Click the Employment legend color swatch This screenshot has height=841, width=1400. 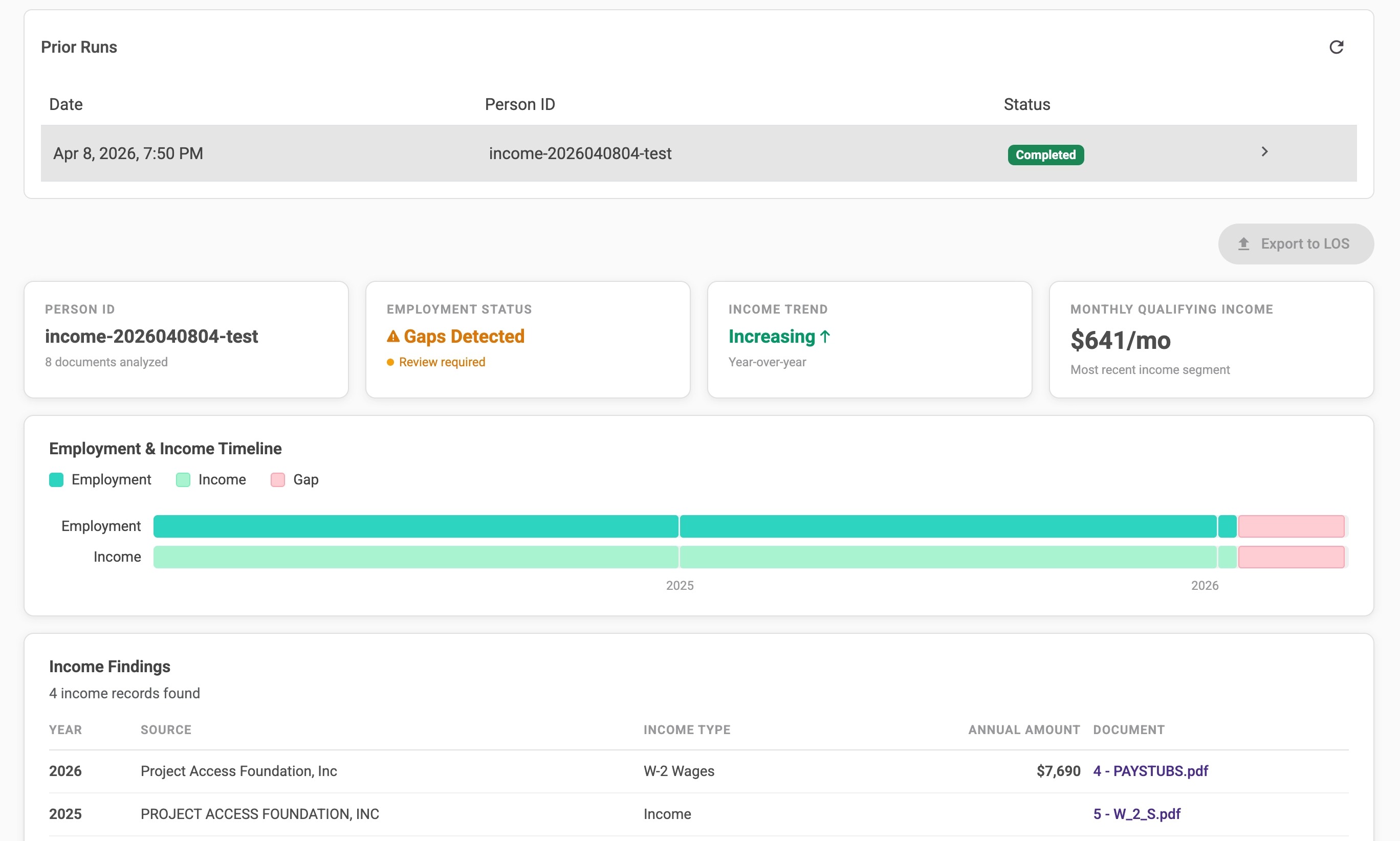(56, 480)
